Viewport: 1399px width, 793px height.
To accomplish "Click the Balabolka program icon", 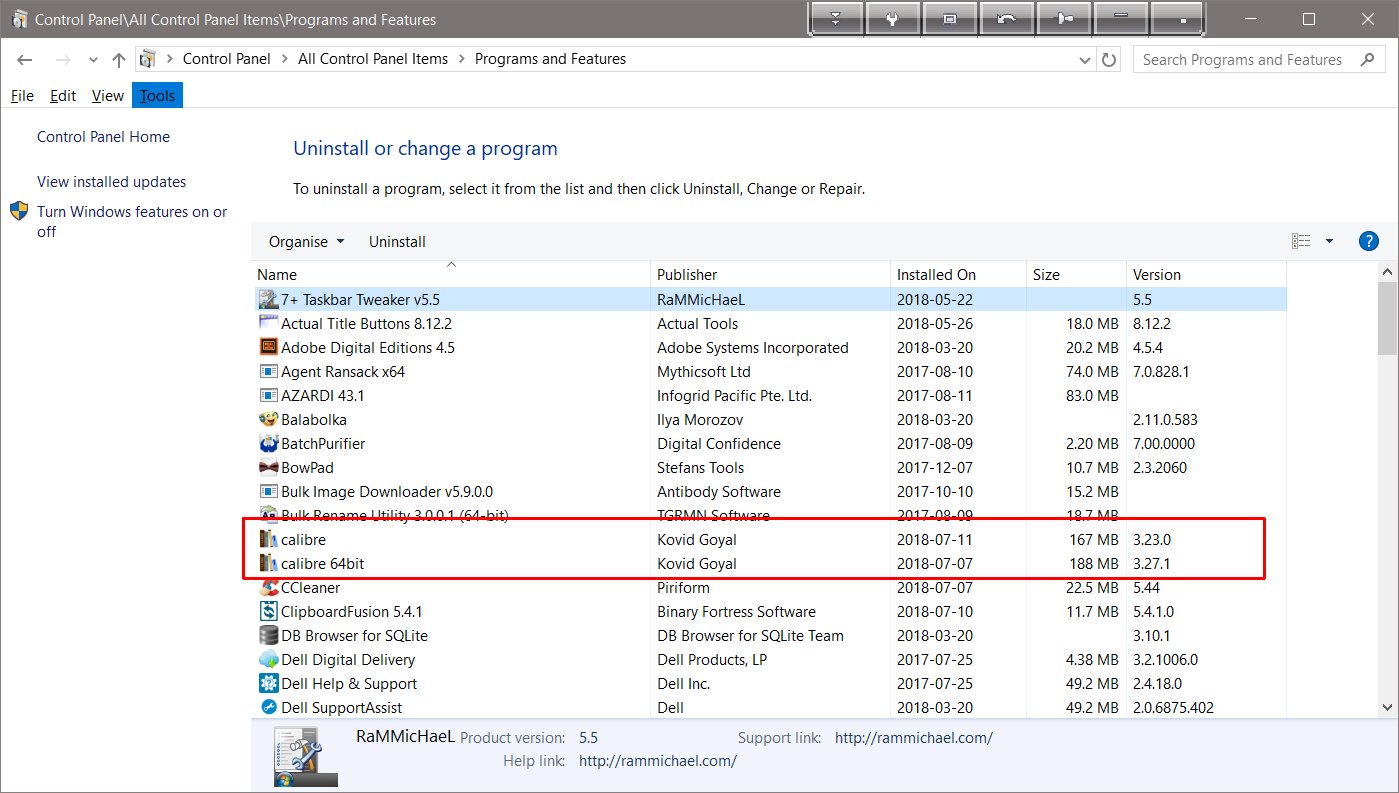I will tap(268, 419).
